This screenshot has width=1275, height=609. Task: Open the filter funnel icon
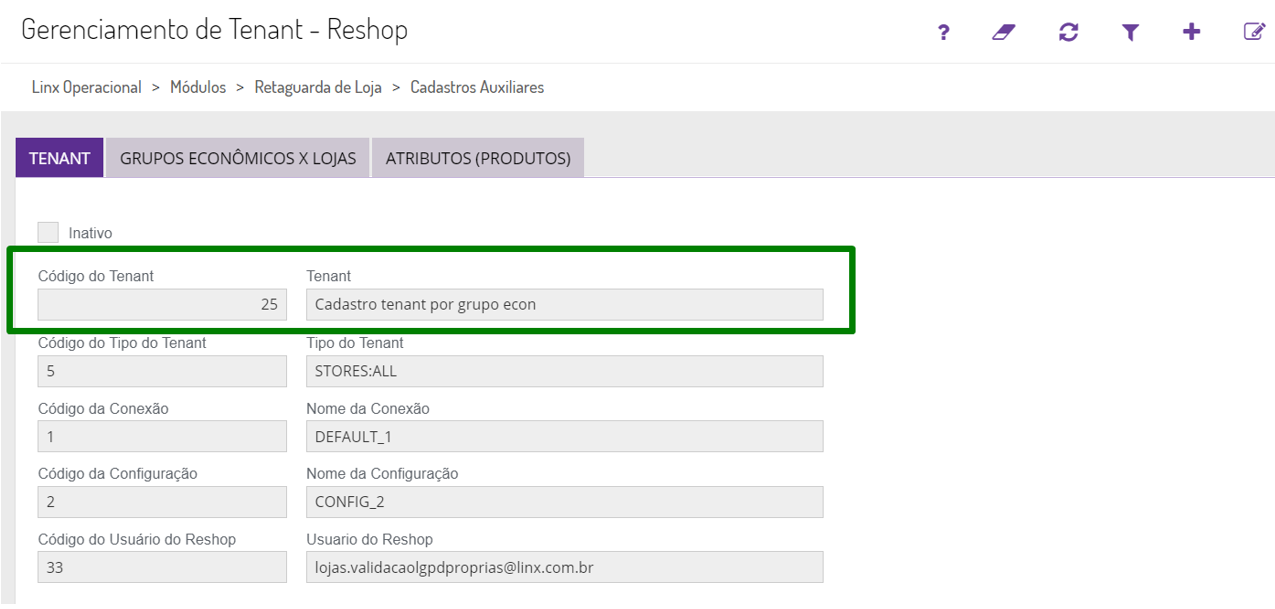click(x=1130, y=32)
